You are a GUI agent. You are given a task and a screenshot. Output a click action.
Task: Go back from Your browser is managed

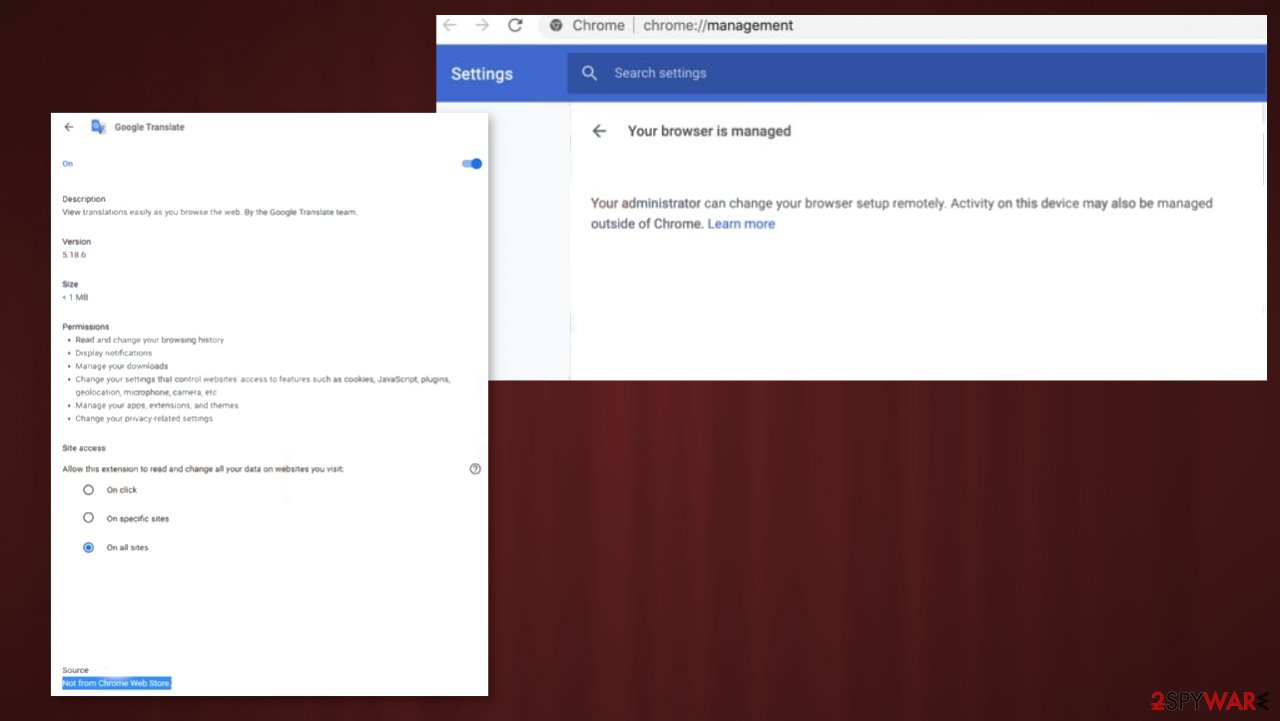click(599, 131)
